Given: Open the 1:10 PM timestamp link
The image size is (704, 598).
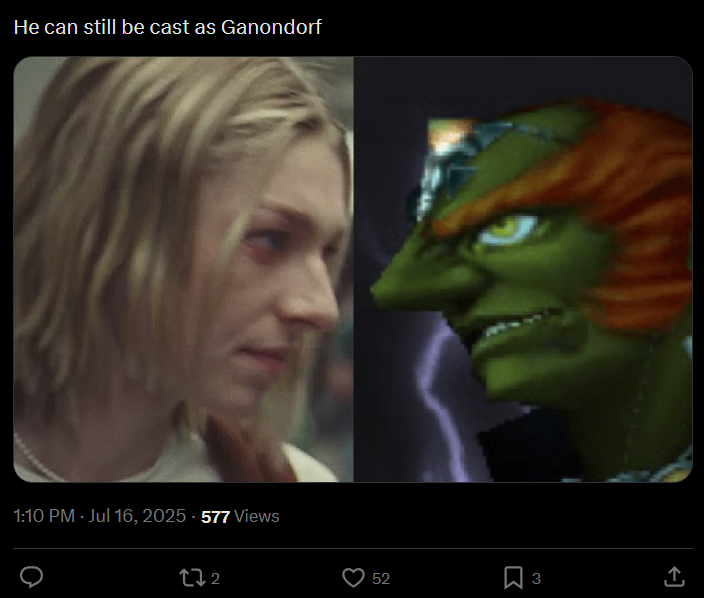Looking at the screenshot, I should [44, 516].
